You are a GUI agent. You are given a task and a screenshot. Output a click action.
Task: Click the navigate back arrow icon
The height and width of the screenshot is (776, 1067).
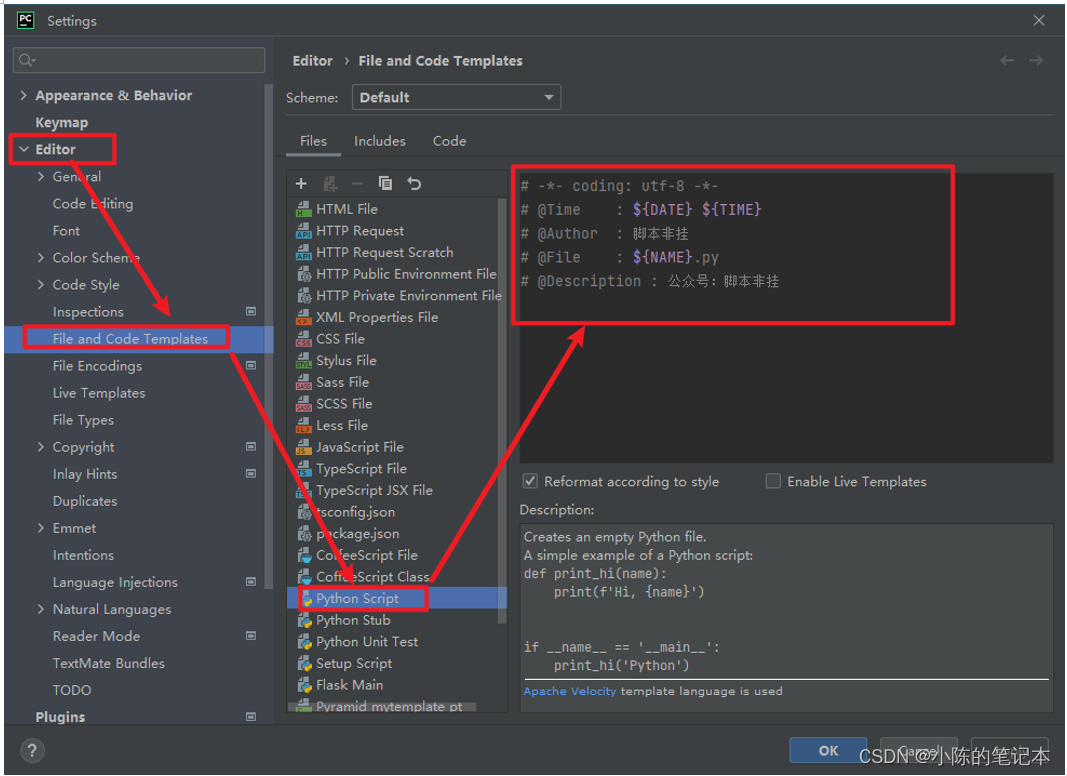1007,61
